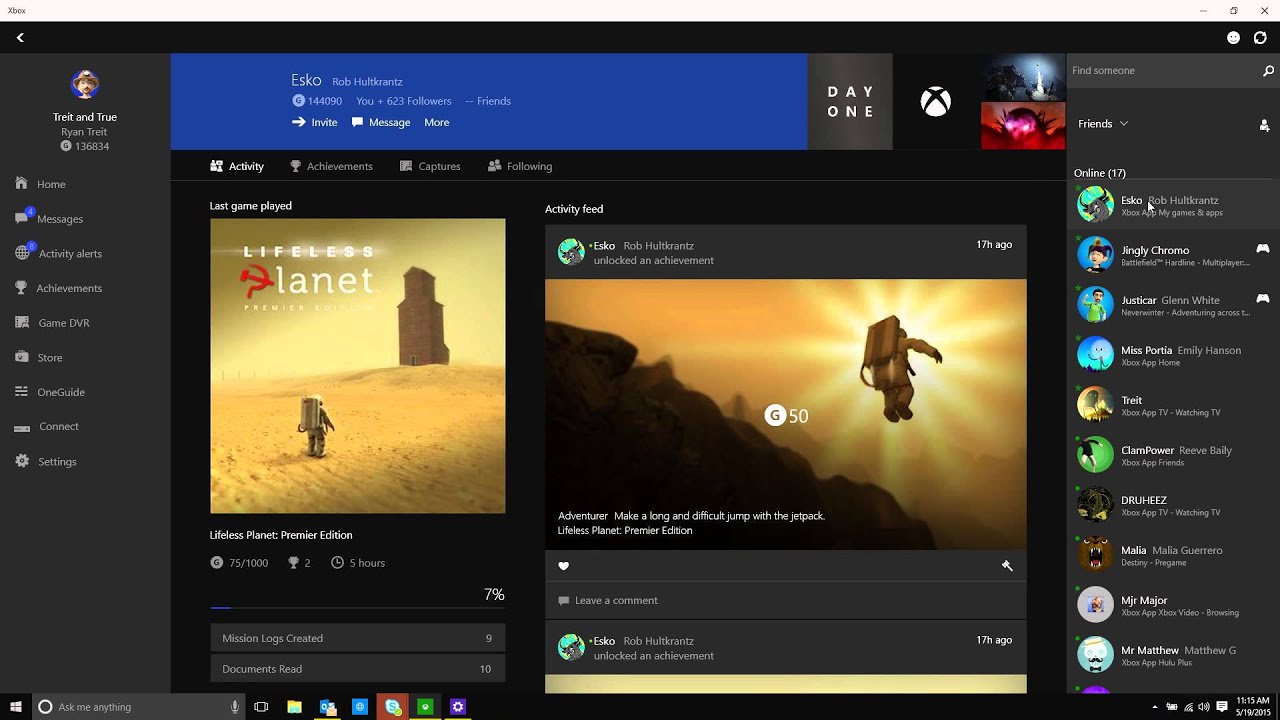Open Outlook from the taskbar
The width and height of the screenshot is (1280, 720).
point(328,707)
